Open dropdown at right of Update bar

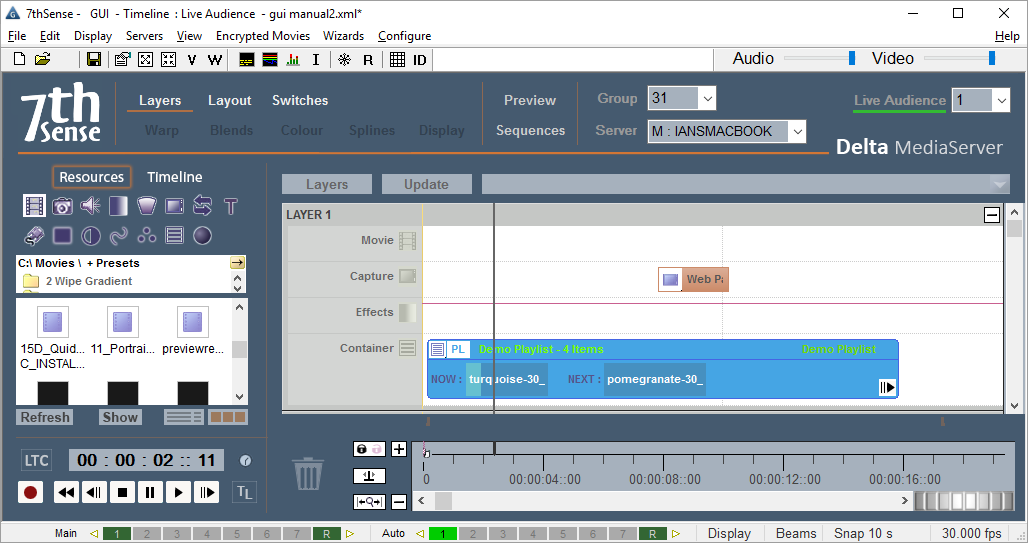pyautogui.click(x=999, y=184)
